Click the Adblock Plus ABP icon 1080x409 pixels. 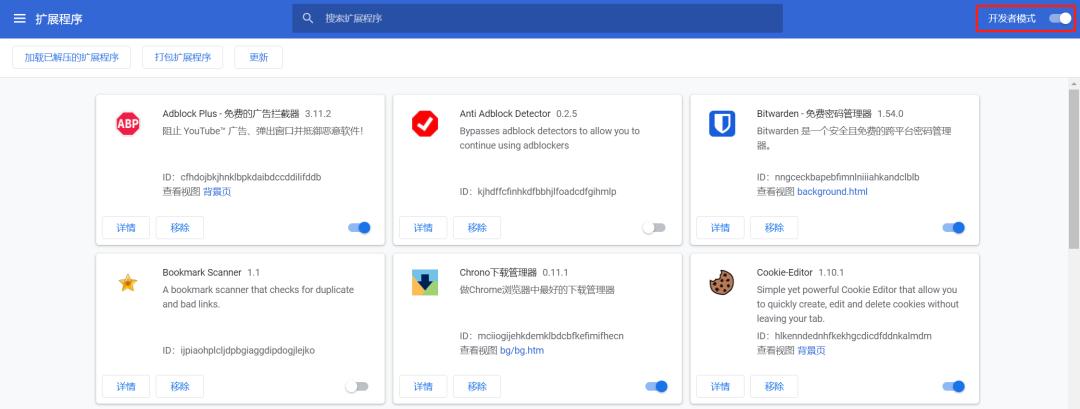click(127, 124)
